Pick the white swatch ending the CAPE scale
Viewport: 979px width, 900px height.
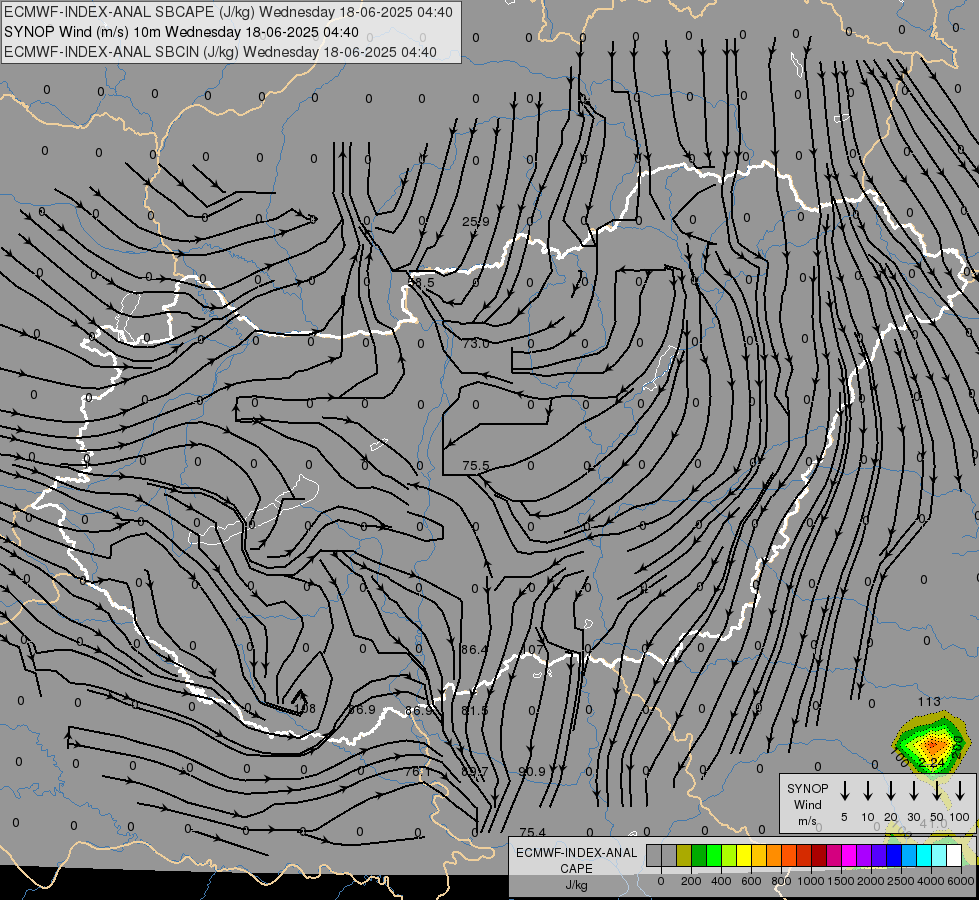[954, 855]
